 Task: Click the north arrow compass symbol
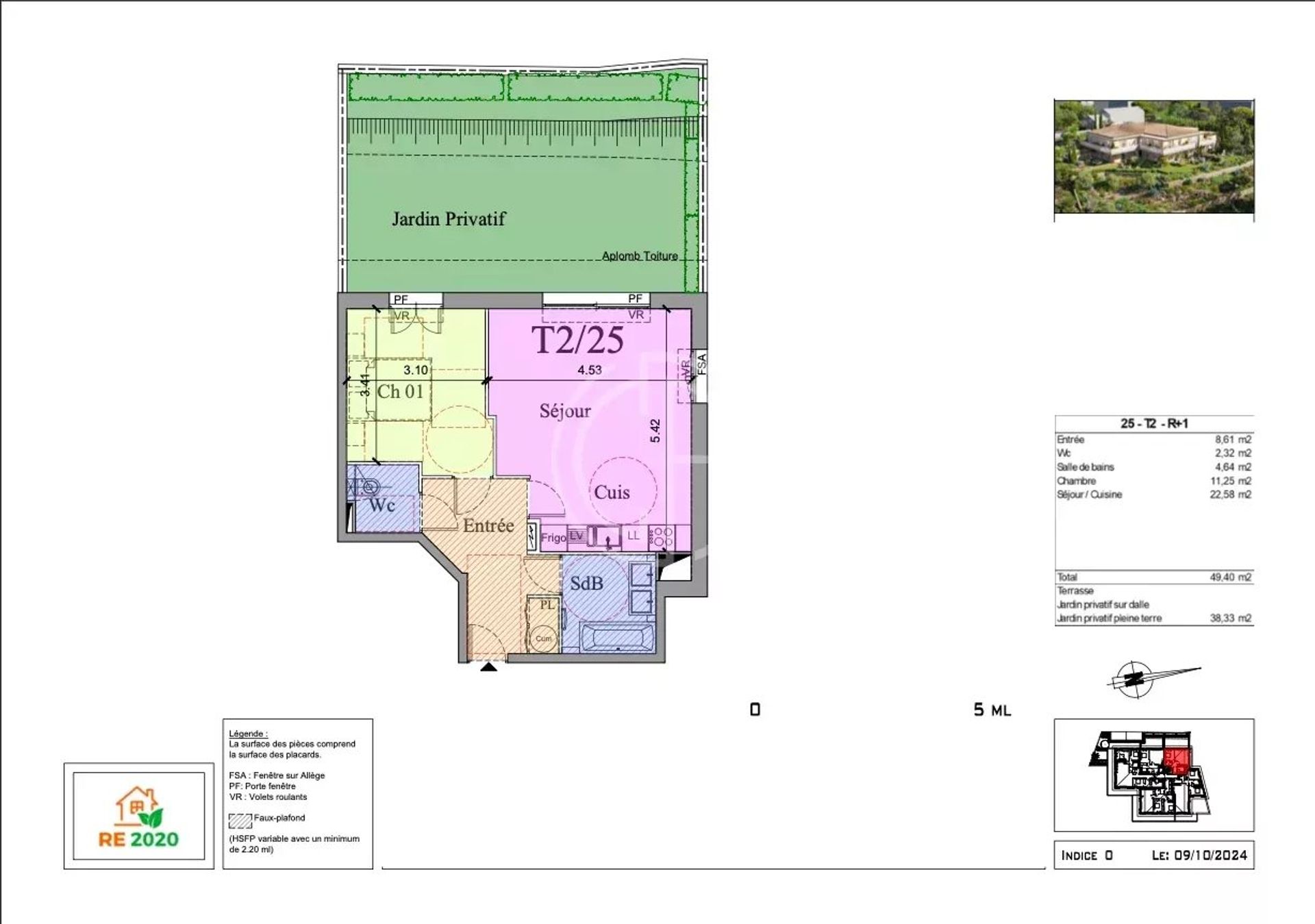tap(1153, 679)
